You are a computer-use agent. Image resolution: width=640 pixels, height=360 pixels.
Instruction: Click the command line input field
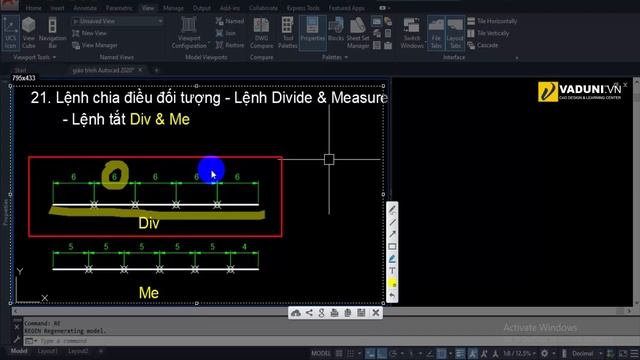[x=327, y=341]
